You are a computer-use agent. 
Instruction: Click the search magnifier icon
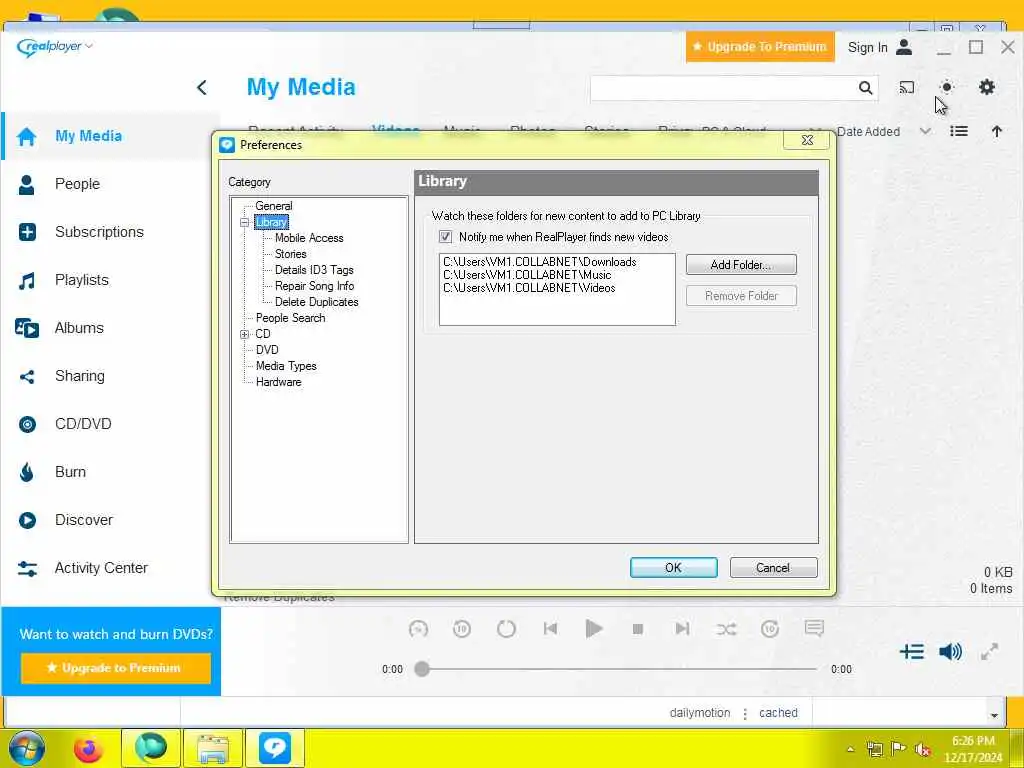[x=865, y=88]
